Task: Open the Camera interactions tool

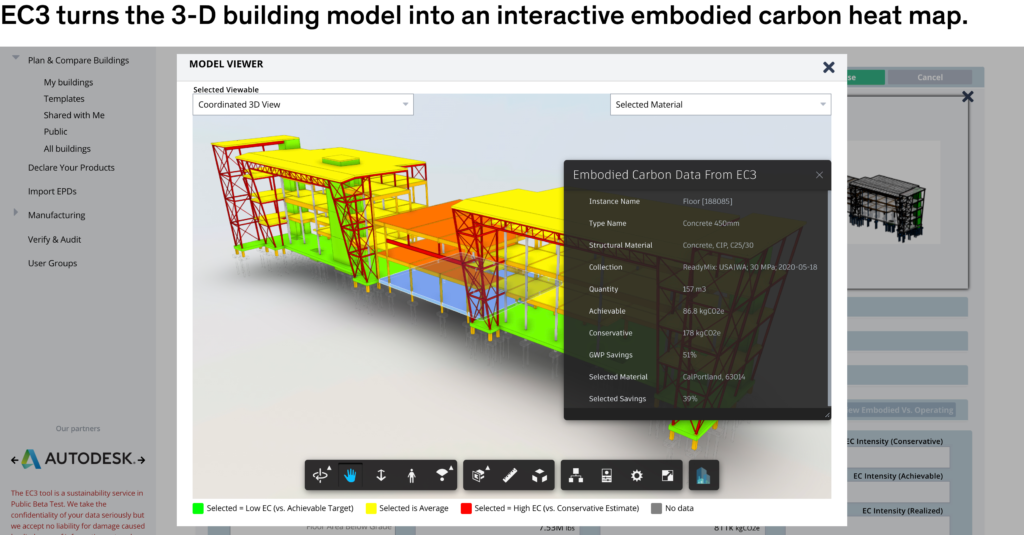Action: [x=442, y=476]
